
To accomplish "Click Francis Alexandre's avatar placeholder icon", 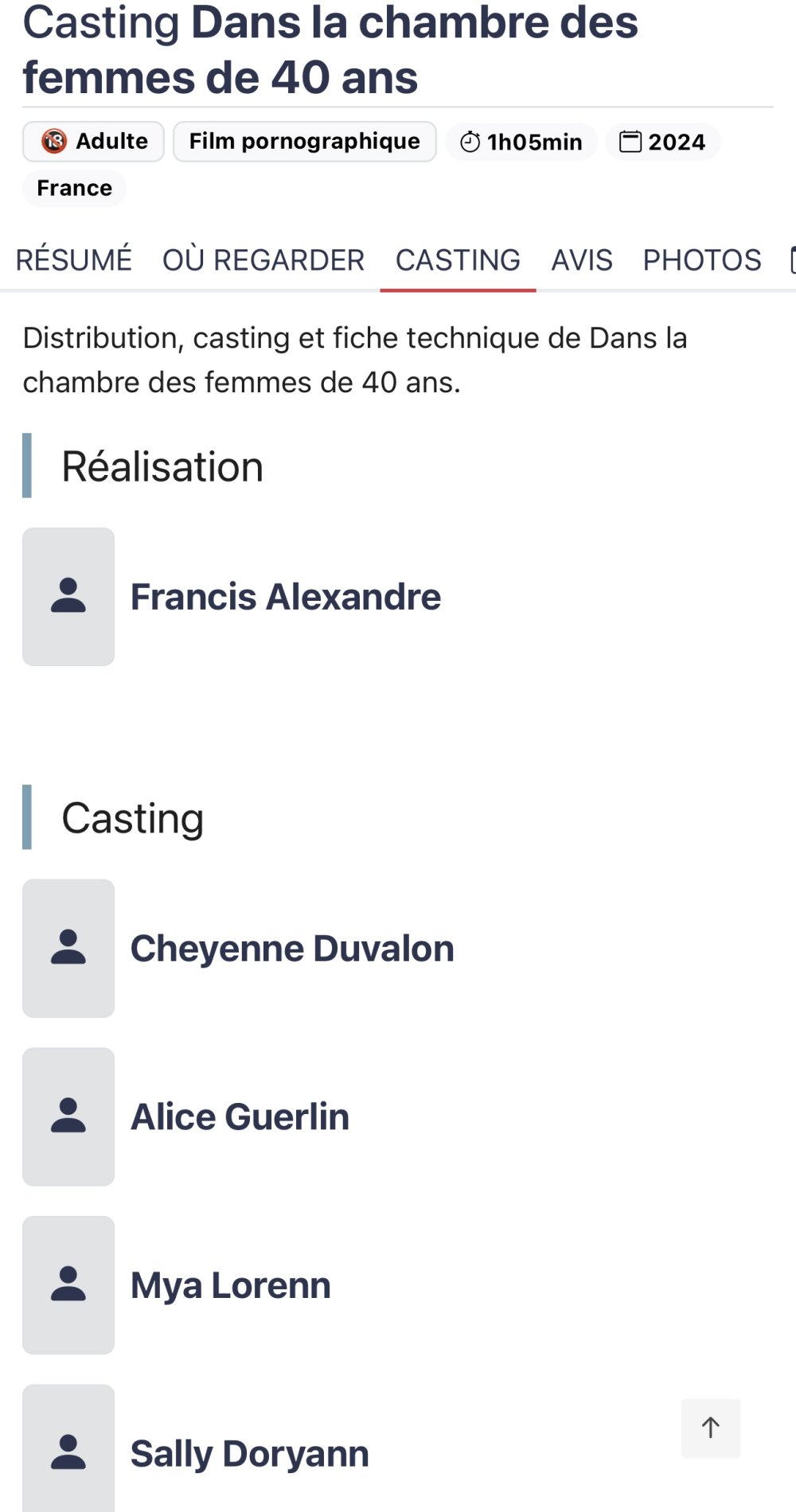I will (x=68, y=596).
